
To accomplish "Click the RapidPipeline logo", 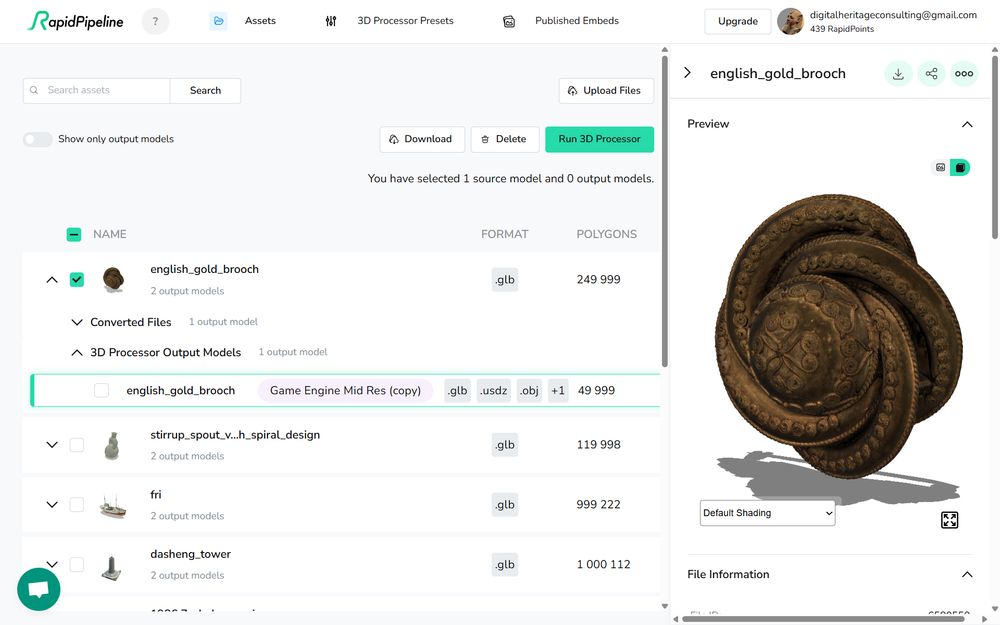I will [75, 21].
